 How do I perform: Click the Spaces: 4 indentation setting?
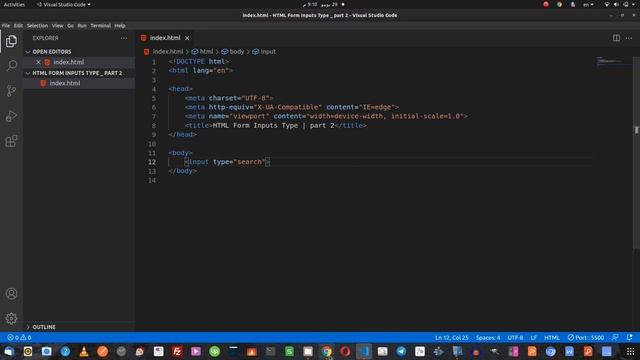point(488,338)
